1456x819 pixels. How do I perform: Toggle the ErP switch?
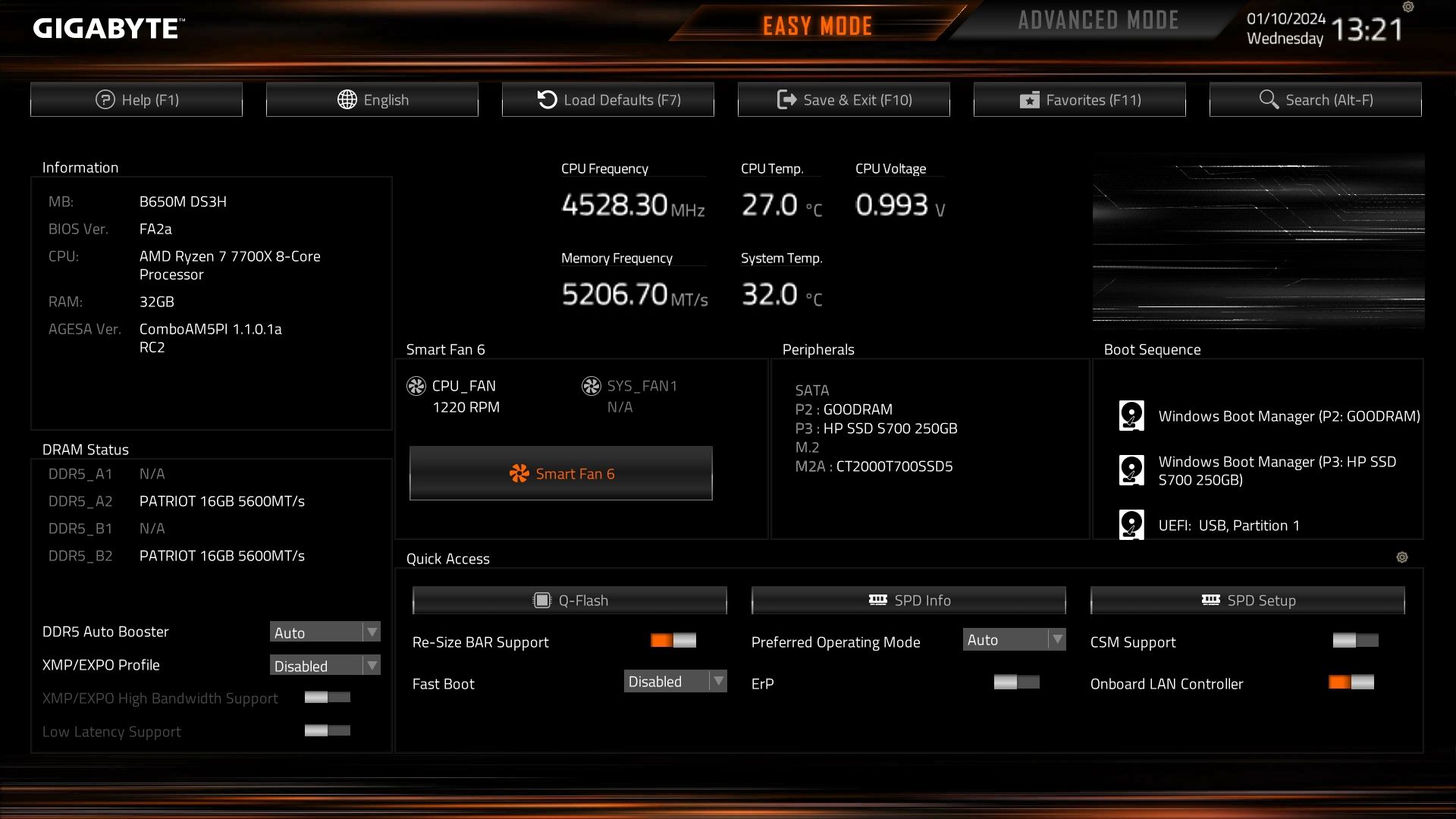[1017, 682]
